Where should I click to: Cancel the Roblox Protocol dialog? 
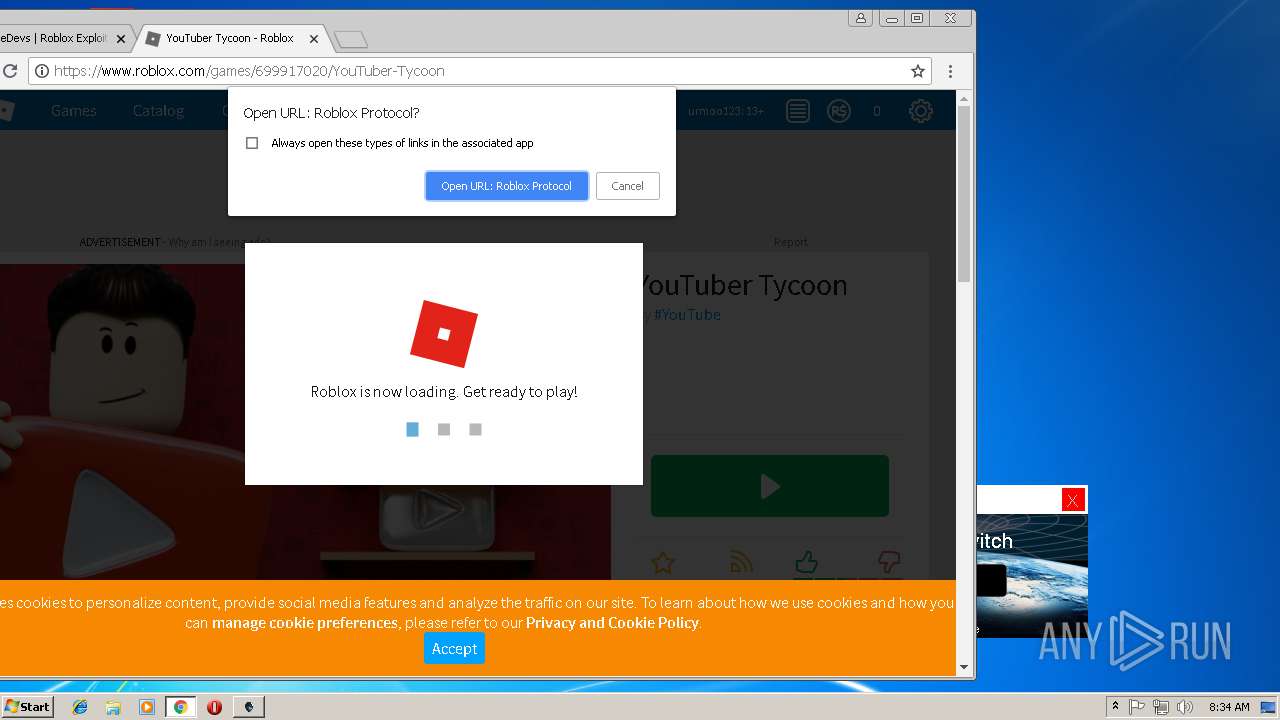coord(627,186)
